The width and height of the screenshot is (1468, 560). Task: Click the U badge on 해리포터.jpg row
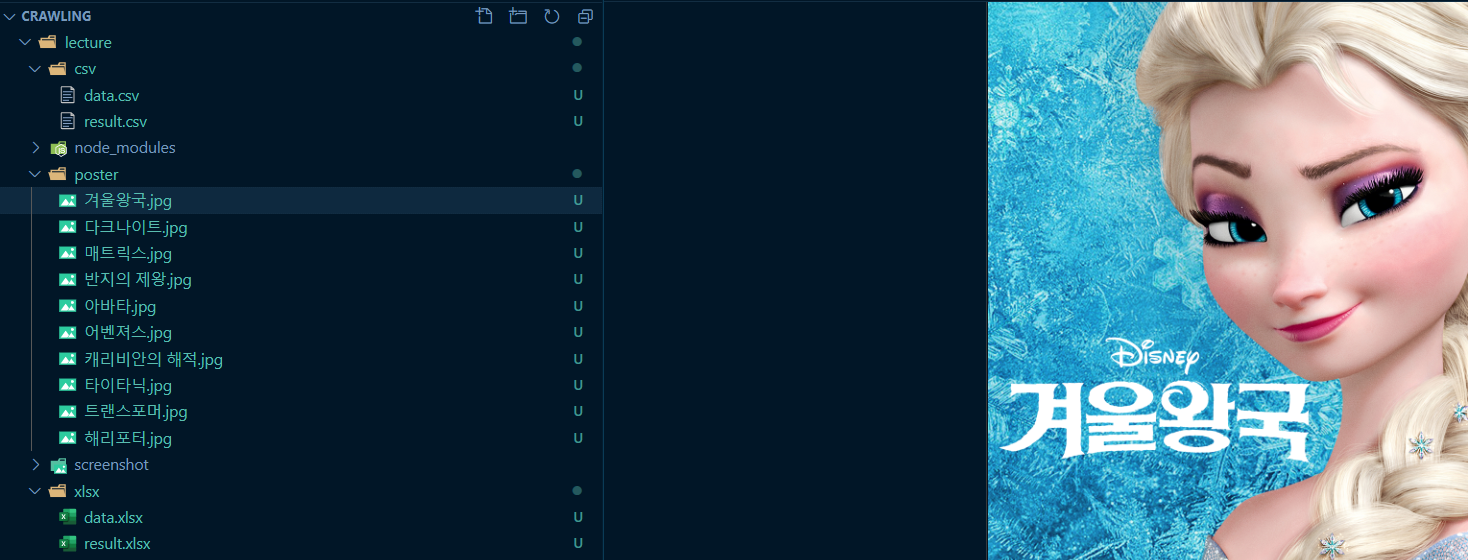pos(578,438)
